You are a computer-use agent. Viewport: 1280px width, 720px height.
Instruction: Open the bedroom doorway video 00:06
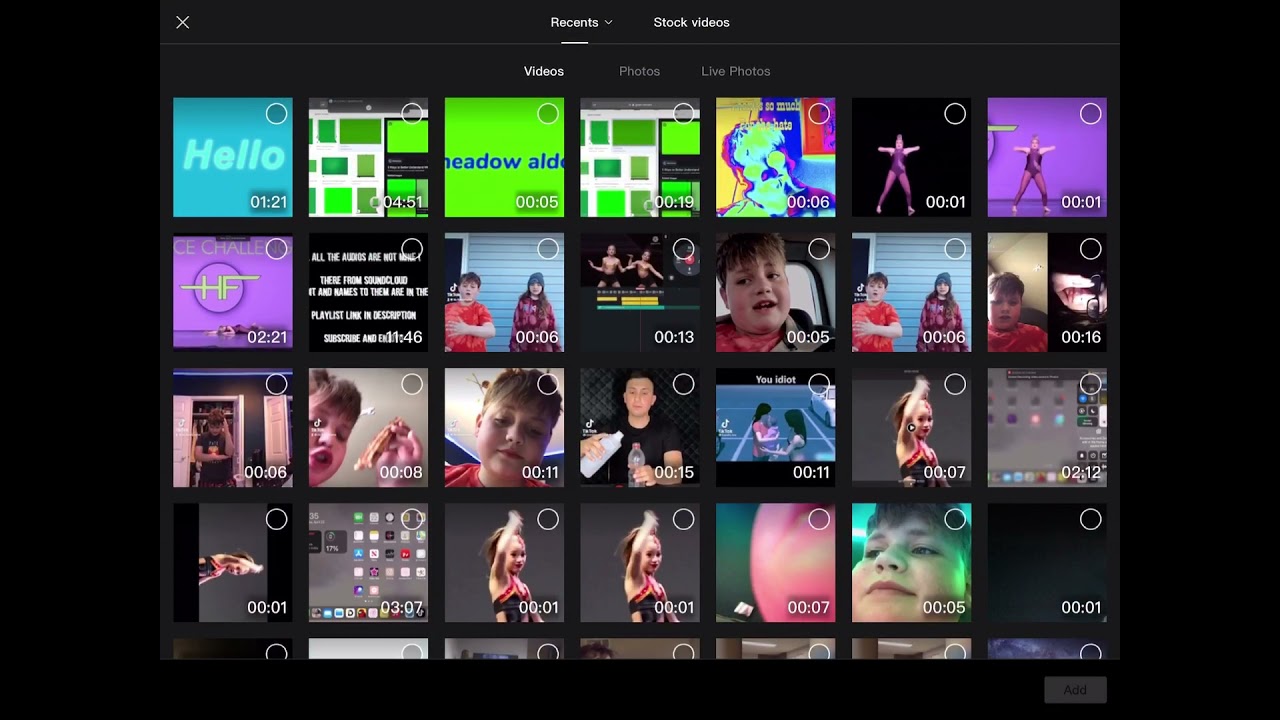(x=233, y=427)
